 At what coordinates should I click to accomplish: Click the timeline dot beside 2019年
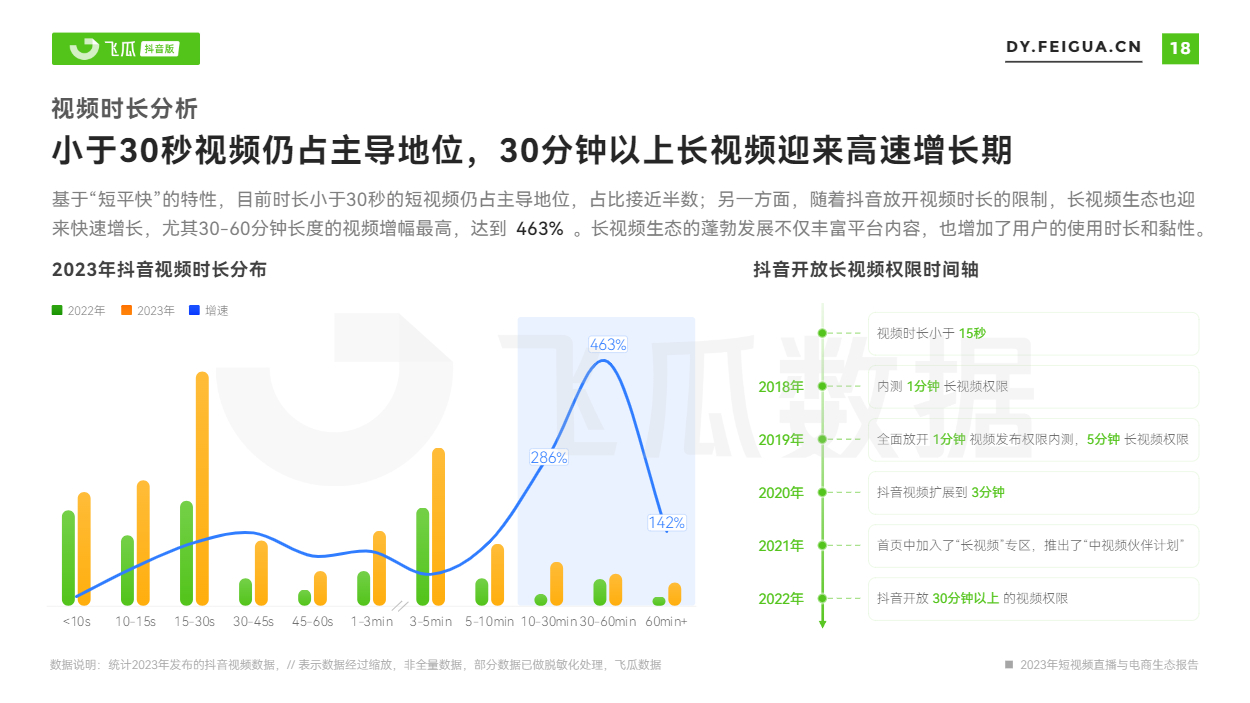point(822,439)
